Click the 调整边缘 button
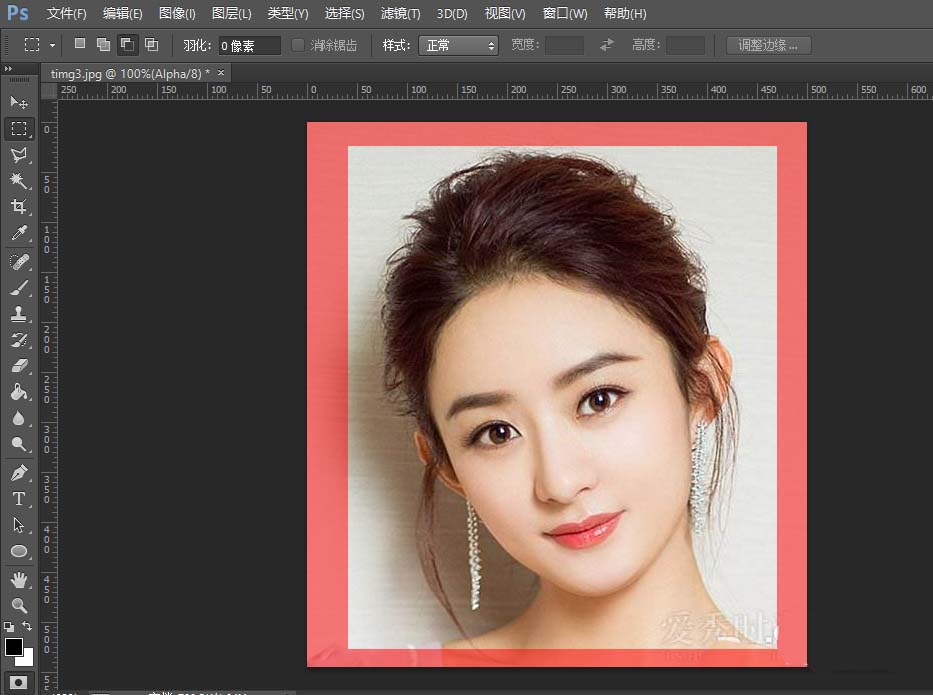933x695 pixels. click(767, 44)
